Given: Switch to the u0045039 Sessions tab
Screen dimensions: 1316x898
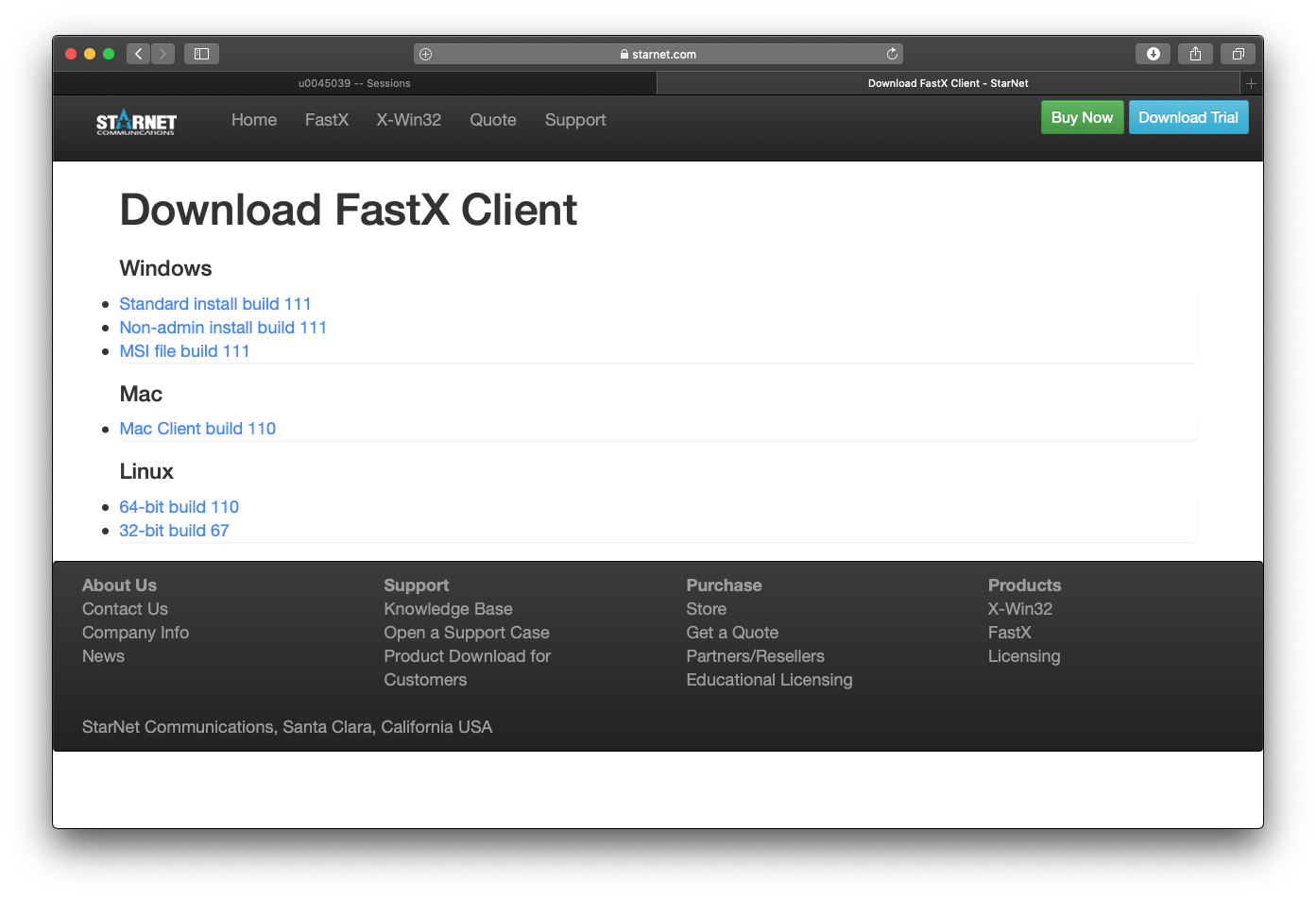Looking at the screenshot, I should (354, 83).
